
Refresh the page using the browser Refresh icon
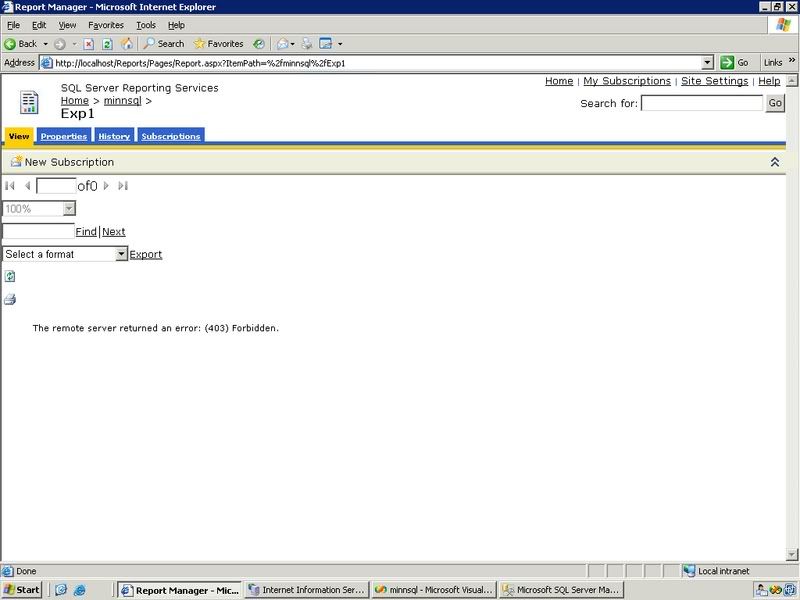[107, 44]
